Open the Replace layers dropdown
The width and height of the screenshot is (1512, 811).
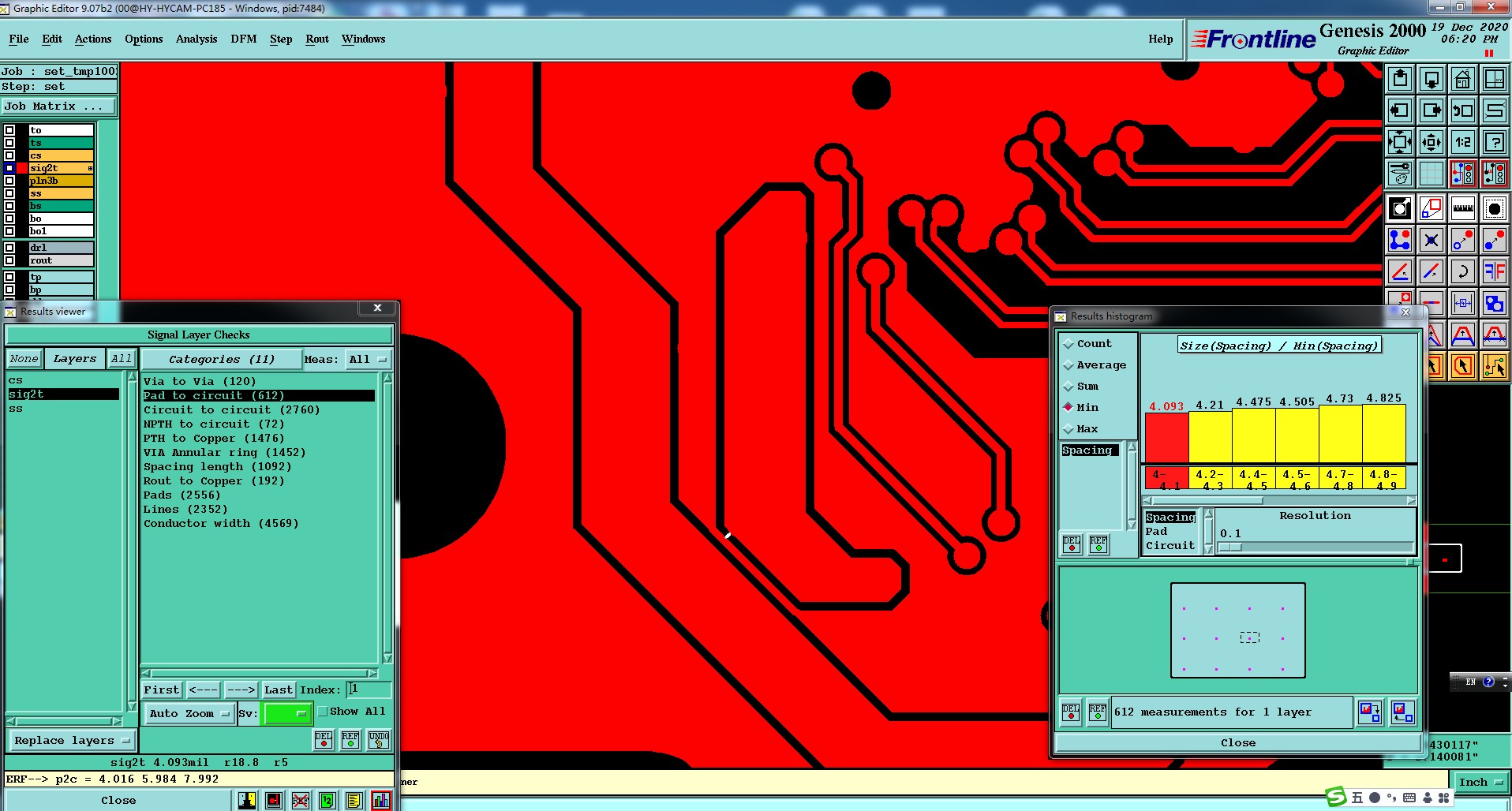[x=72, y=741]
